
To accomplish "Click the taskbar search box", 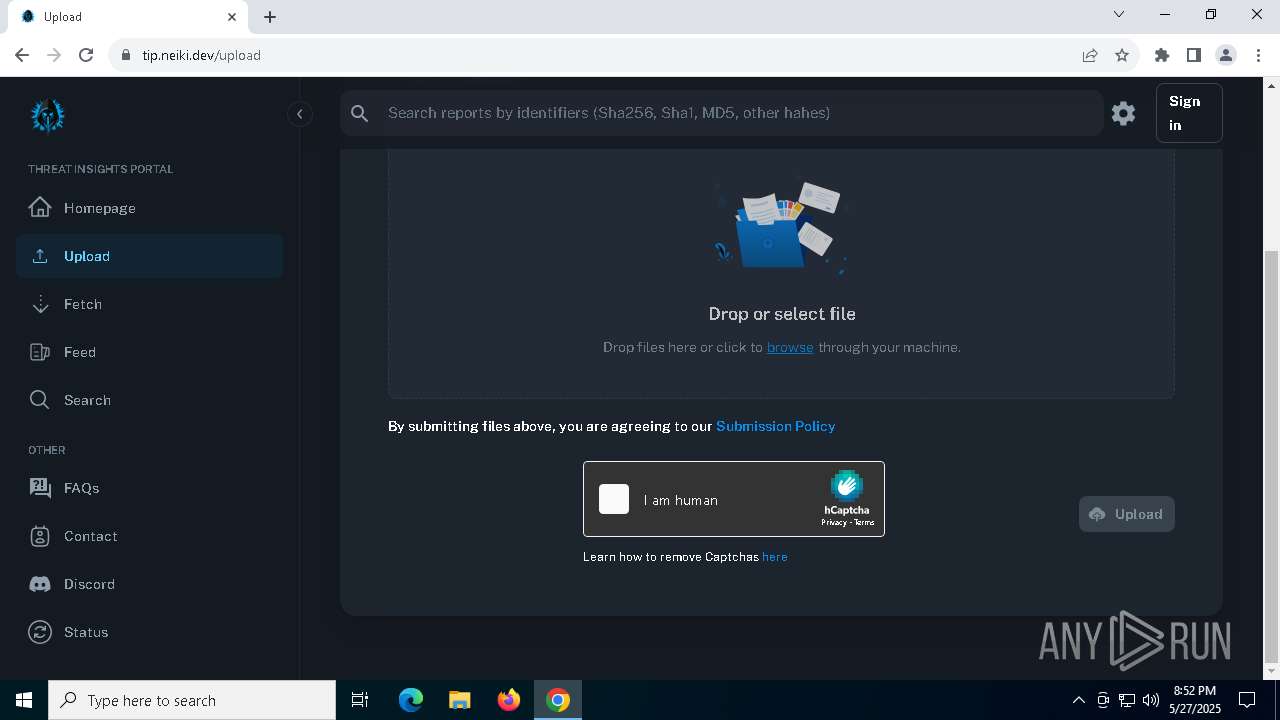I will (x=192, y=700).
